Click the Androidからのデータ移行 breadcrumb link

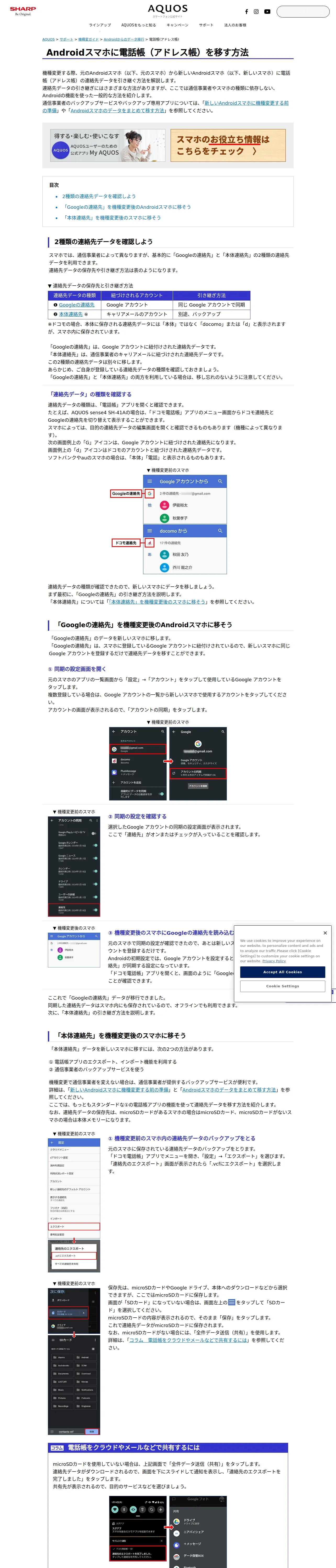(124, 39)
